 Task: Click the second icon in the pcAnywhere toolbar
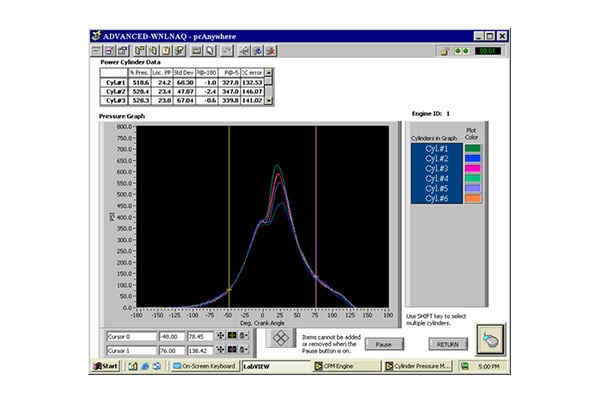(110, 51)
